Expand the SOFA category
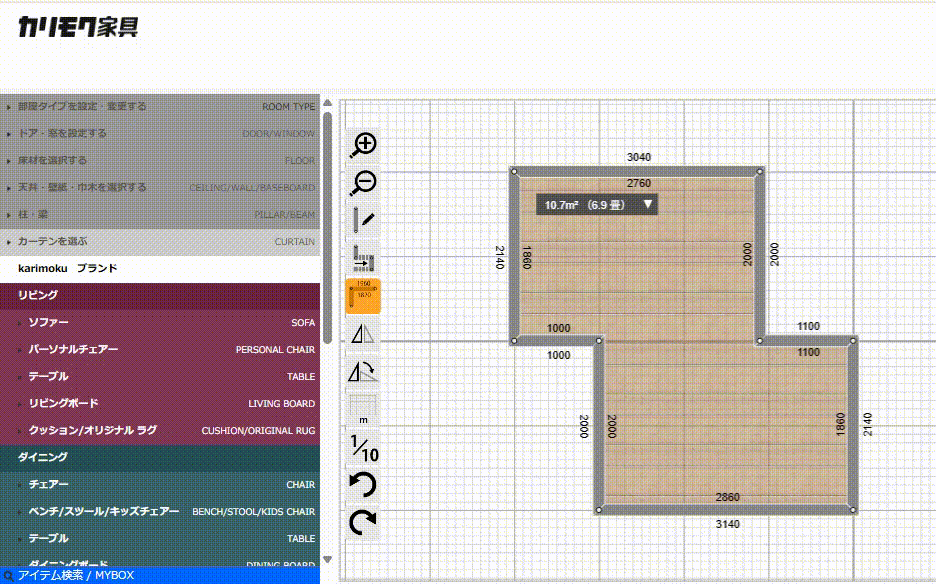Image resolution: width=936 pixels, height=584 pixels. (x=160, y=323)
